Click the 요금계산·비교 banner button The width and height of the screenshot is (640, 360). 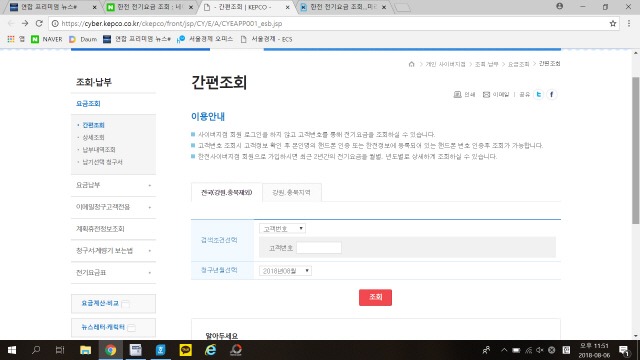tap(113, 304)
